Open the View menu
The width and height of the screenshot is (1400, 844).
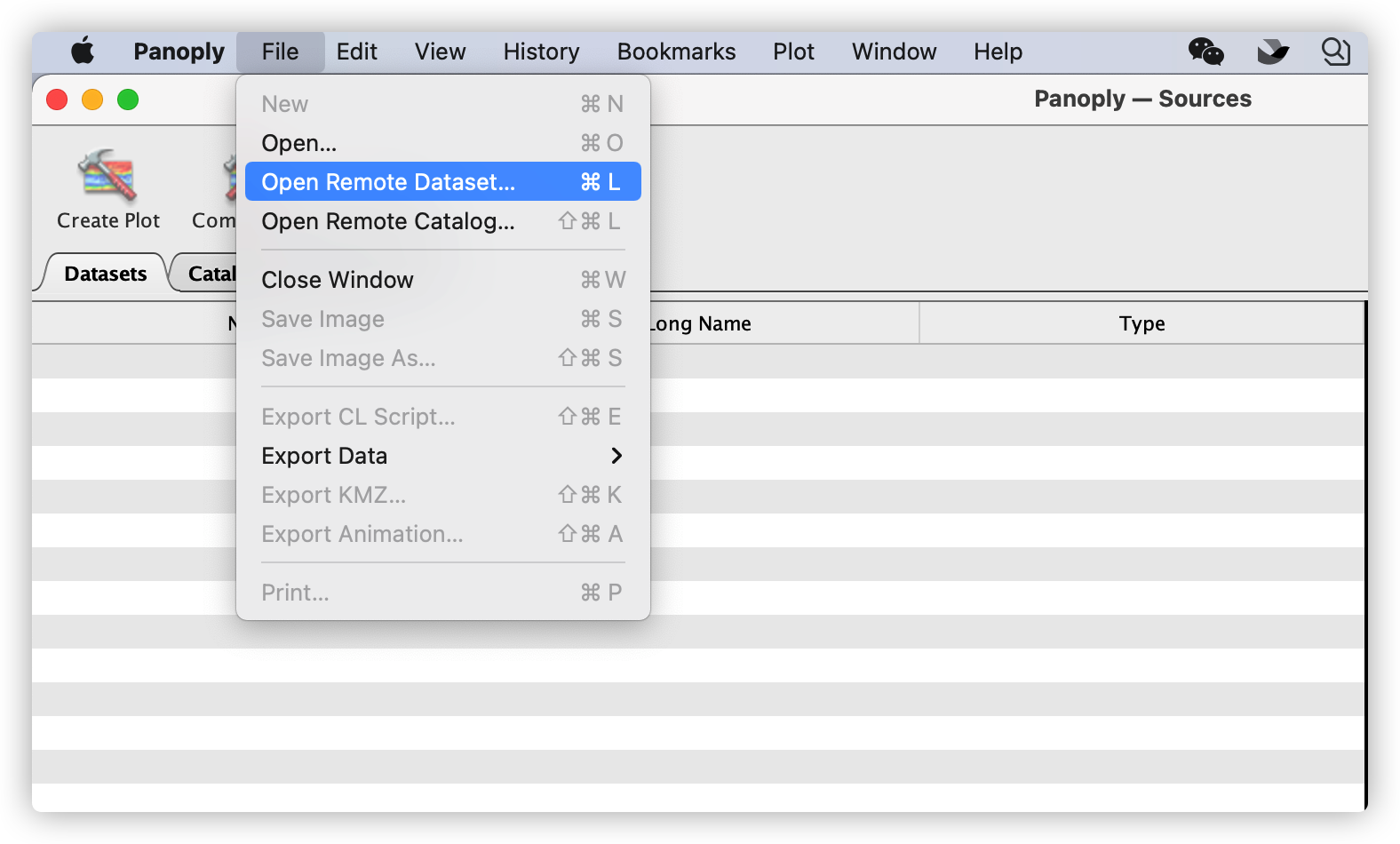click(x=440, y=52)
